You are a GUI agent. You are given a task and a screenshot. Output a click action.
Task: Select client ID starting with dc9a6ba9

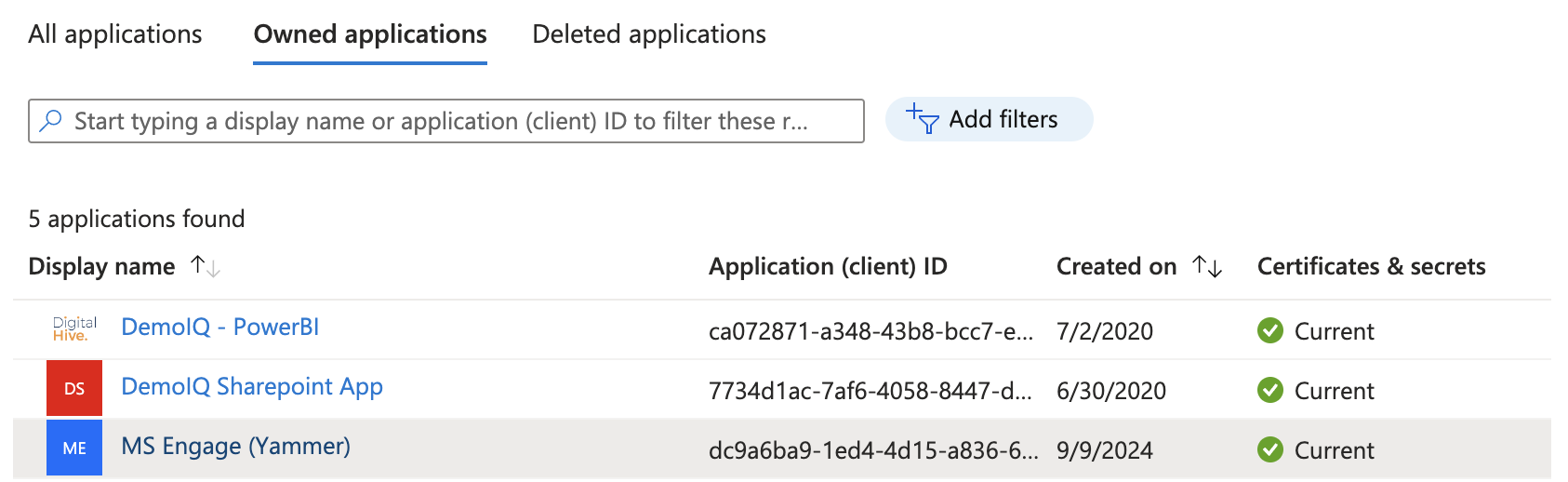(873, 450)
